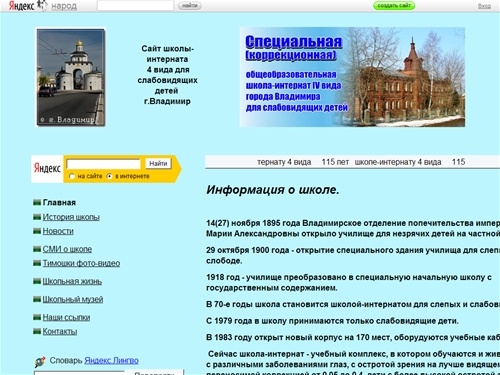The width and height of the screenshot is (500, 375).
Task: Click the Яндекс logo in search widget
Action: tap(47, 168)
